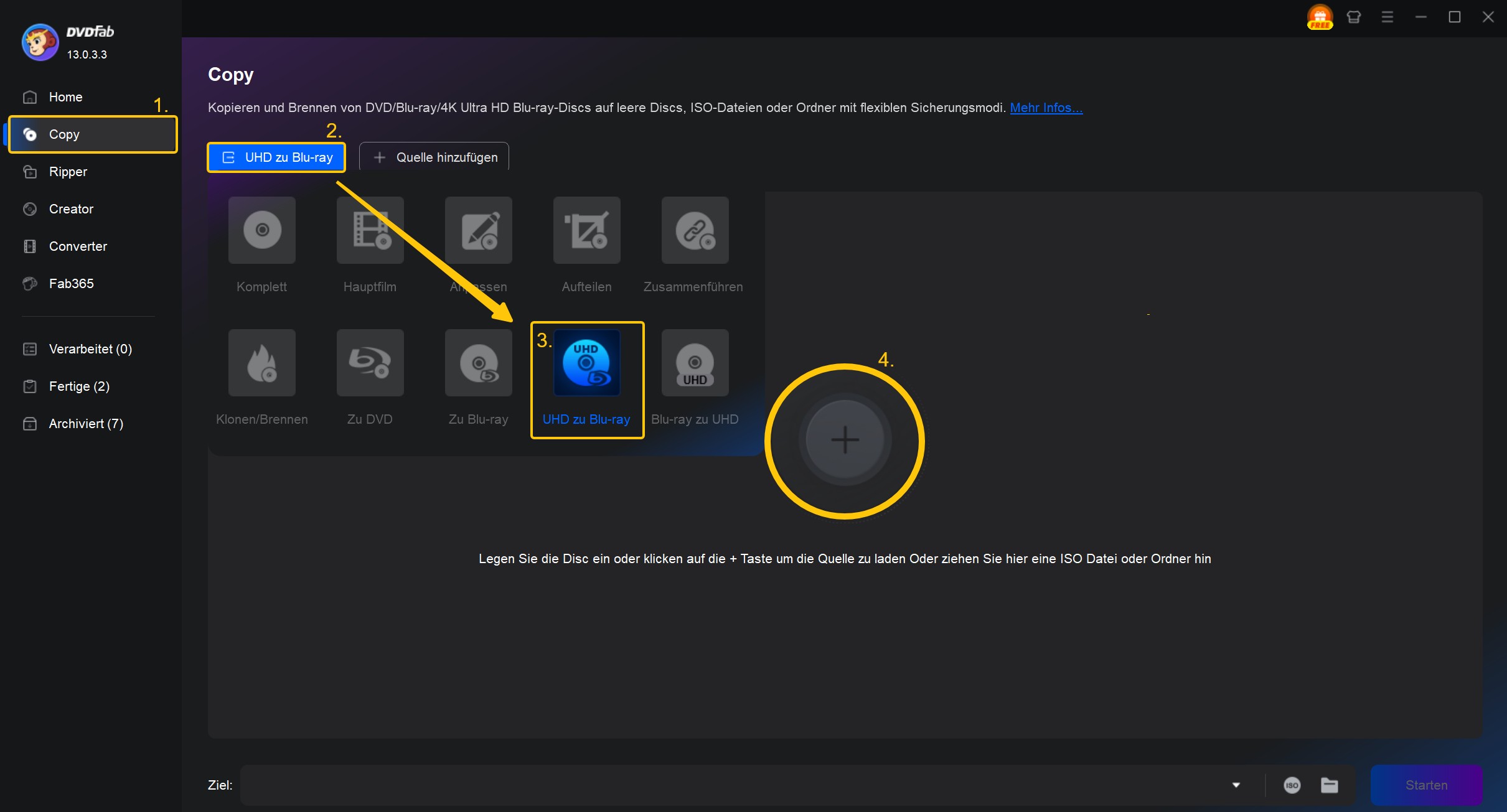Open Fab365 in the sidebar
Image resolution: width=1507 pixels, height=812 pixels.
pos(71,284)
